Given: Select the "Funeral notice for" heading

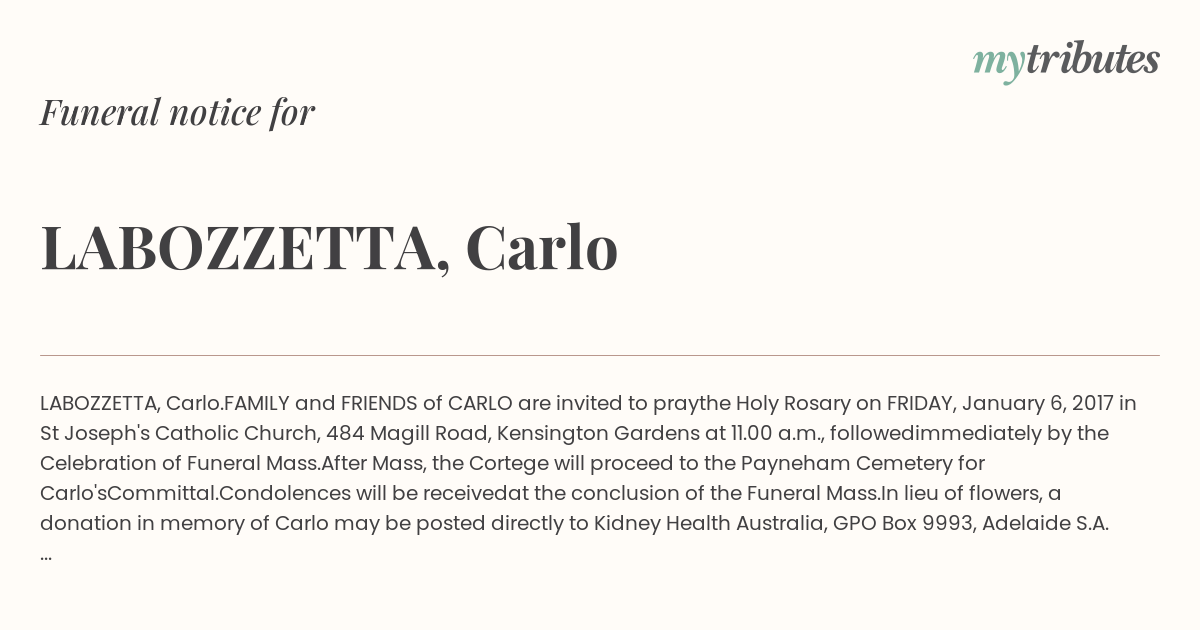Looking at the screenshot, I should click(177, 112).
